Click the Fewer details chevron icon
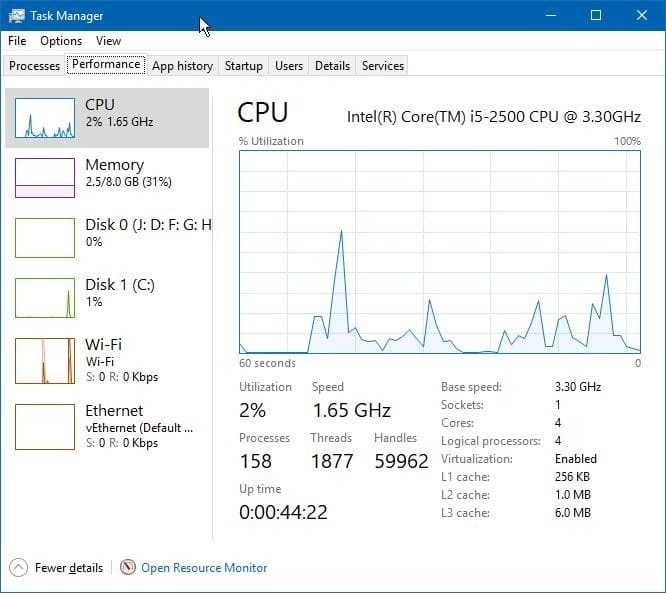The width and height of the screenshot is (666, 593). pos(18,568)
